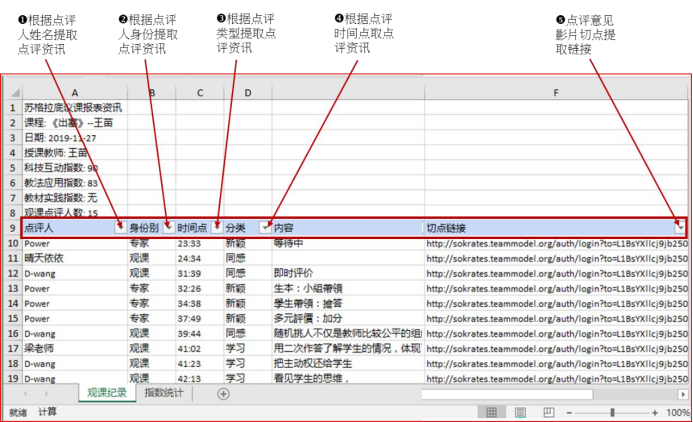Open the 切点链接 column filter dropdown
Screen dimensions: 693x422
680,228
